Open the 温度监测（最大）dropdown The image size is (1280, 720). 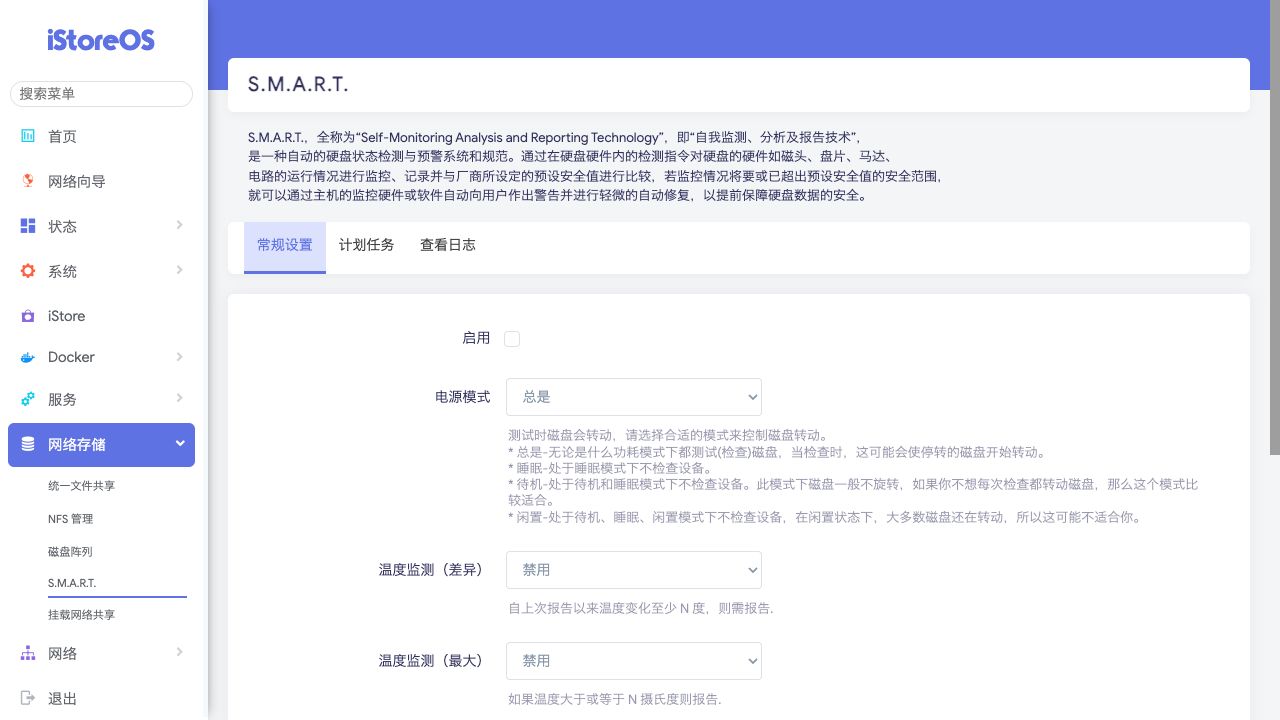click(x=633, y=661)
